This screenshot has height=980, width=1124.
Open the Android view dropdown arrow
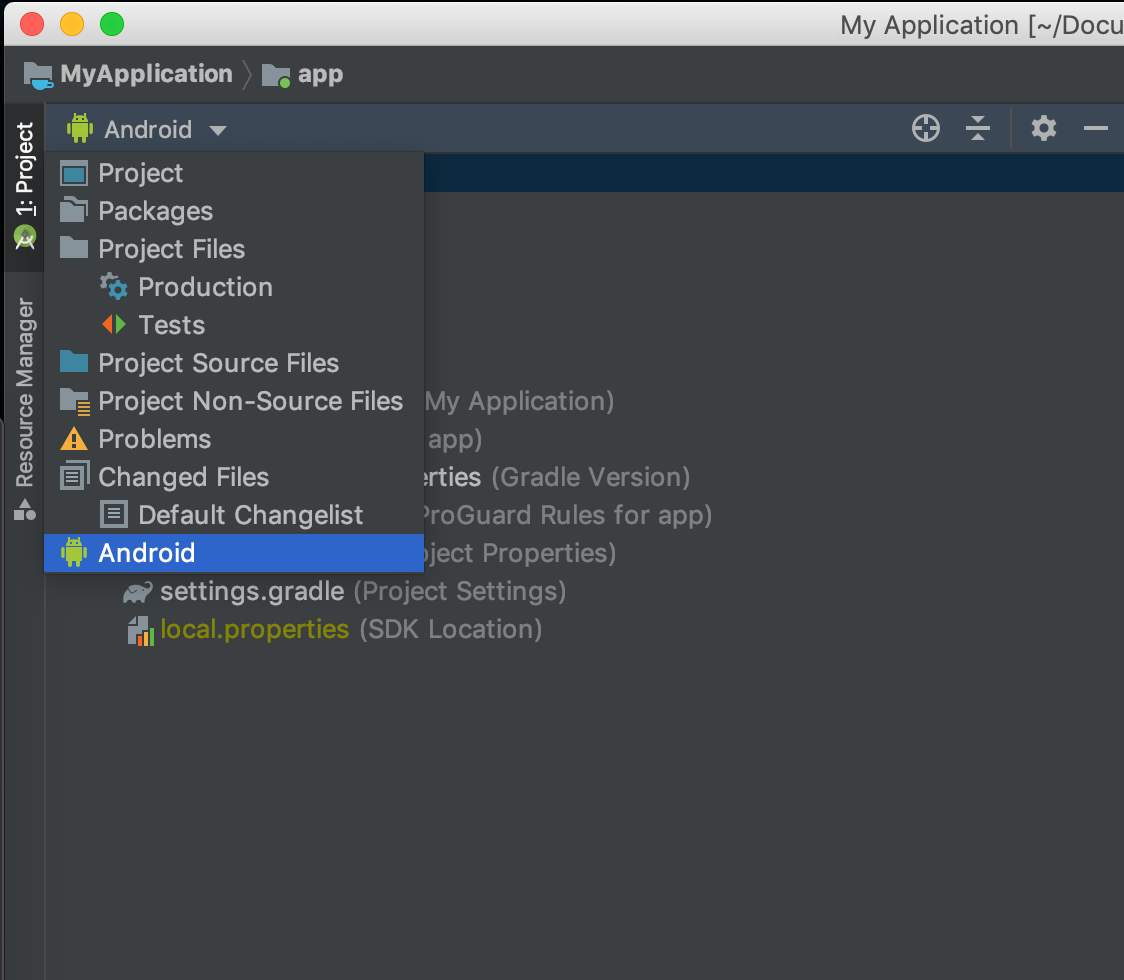[x=218, y=130]
